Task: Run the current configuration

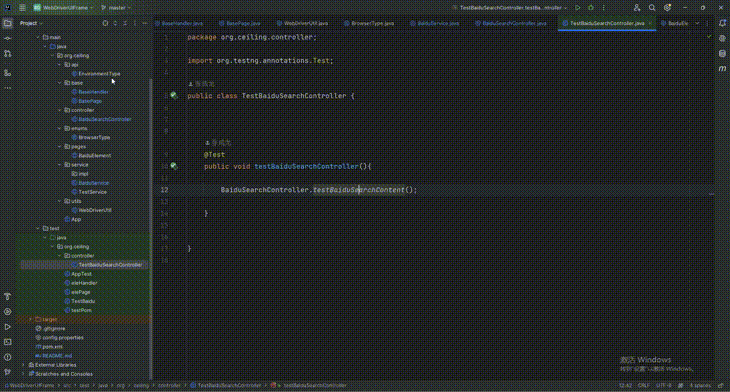Action: click(x=578, y=8)
